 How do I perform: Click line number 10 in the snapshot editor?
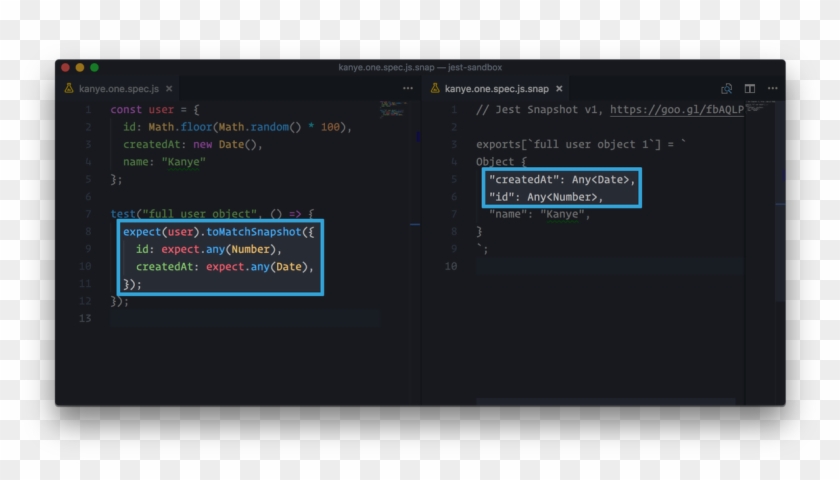point(451,266)
